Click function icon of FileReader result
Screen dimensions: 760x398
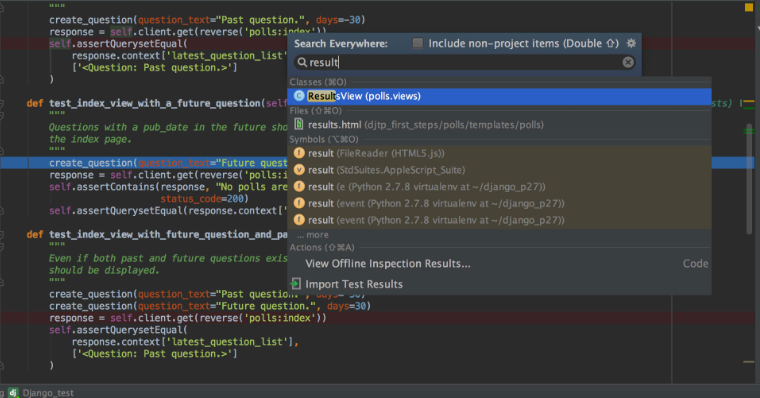[x=299, y=153]
